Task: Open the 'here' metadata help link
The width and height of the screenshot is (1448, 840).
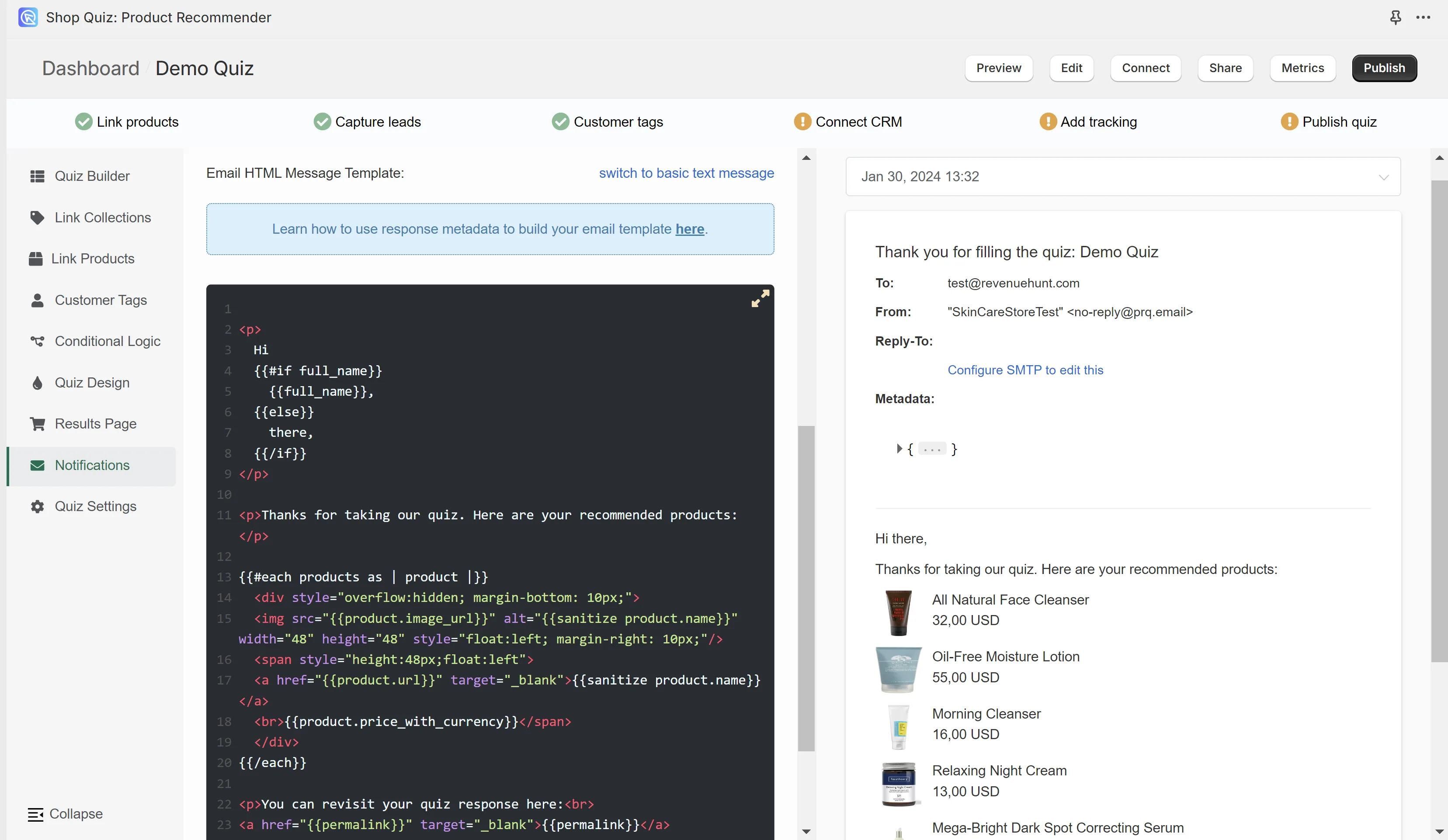Action: click(690, 229)
